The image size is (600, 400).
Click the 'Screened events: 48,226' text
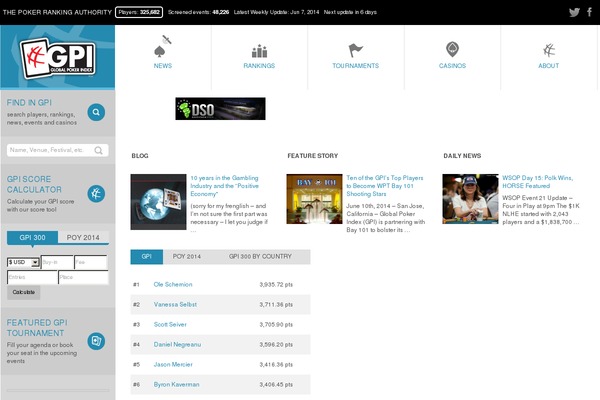coord(198,12)
